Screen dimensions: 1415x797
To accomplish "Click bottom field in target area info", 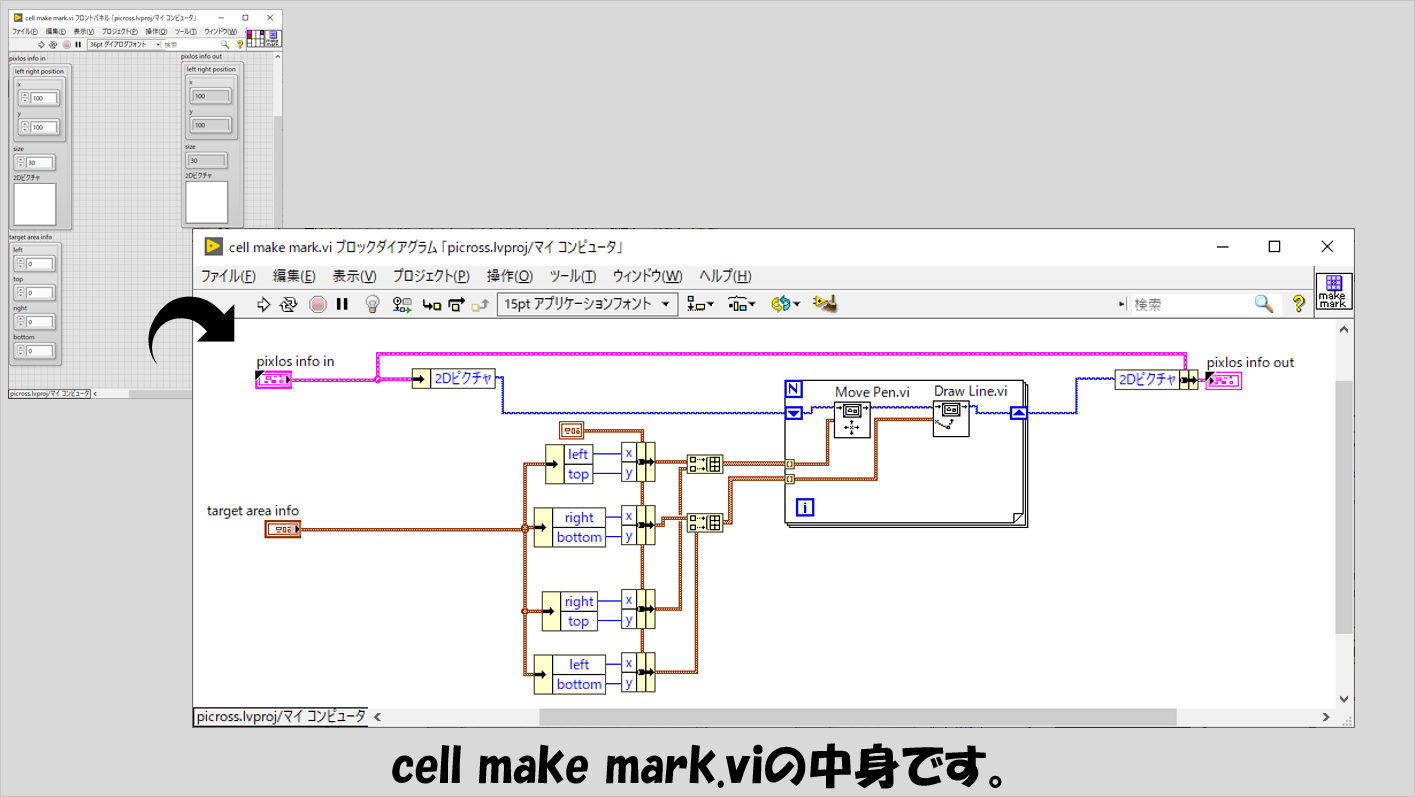I will (x=39, y=351).
